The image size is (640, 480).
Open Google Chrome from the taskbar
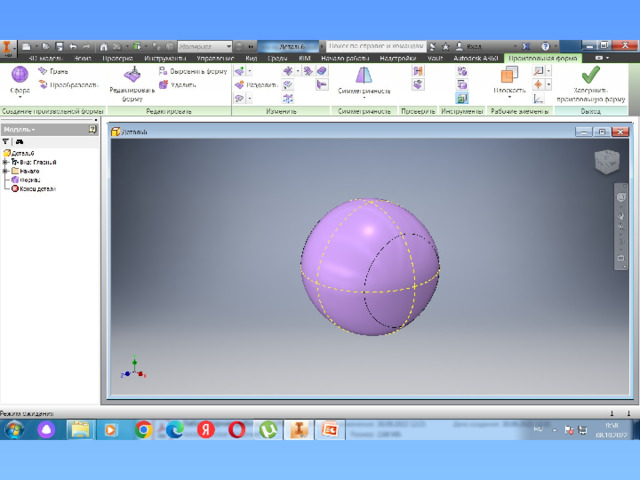[143, 429]
